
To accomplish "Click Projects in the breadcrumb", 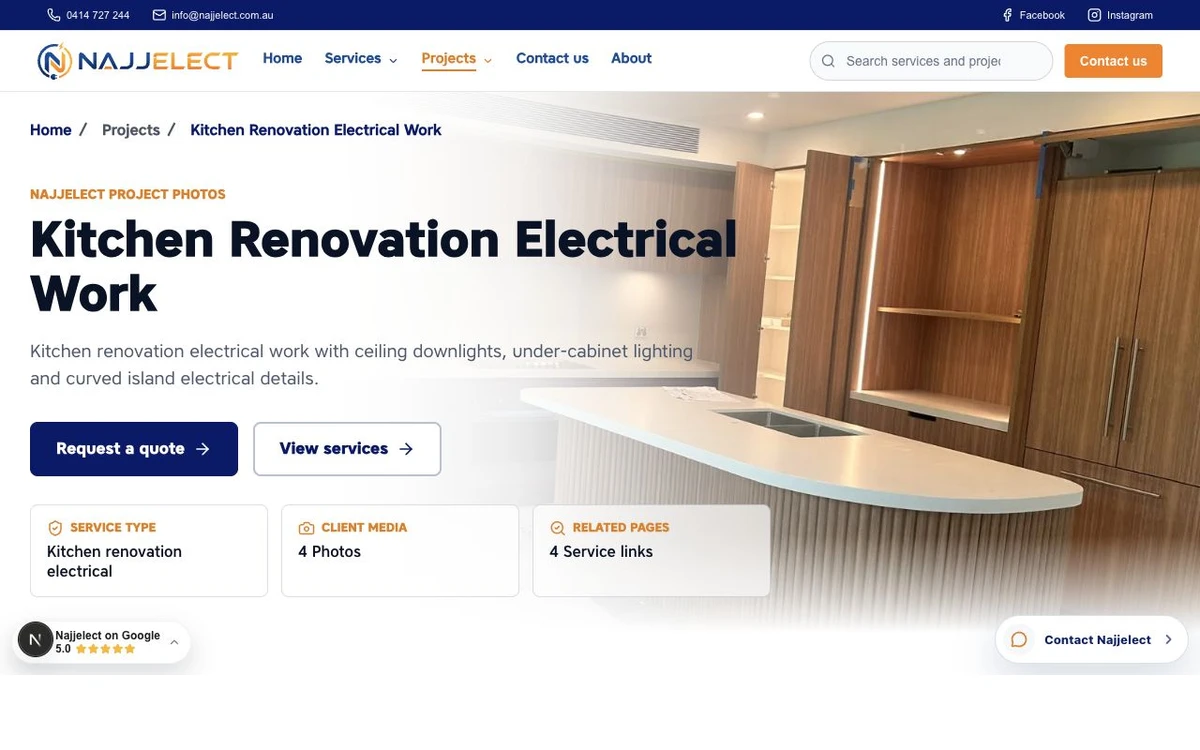I will point(131,130).
